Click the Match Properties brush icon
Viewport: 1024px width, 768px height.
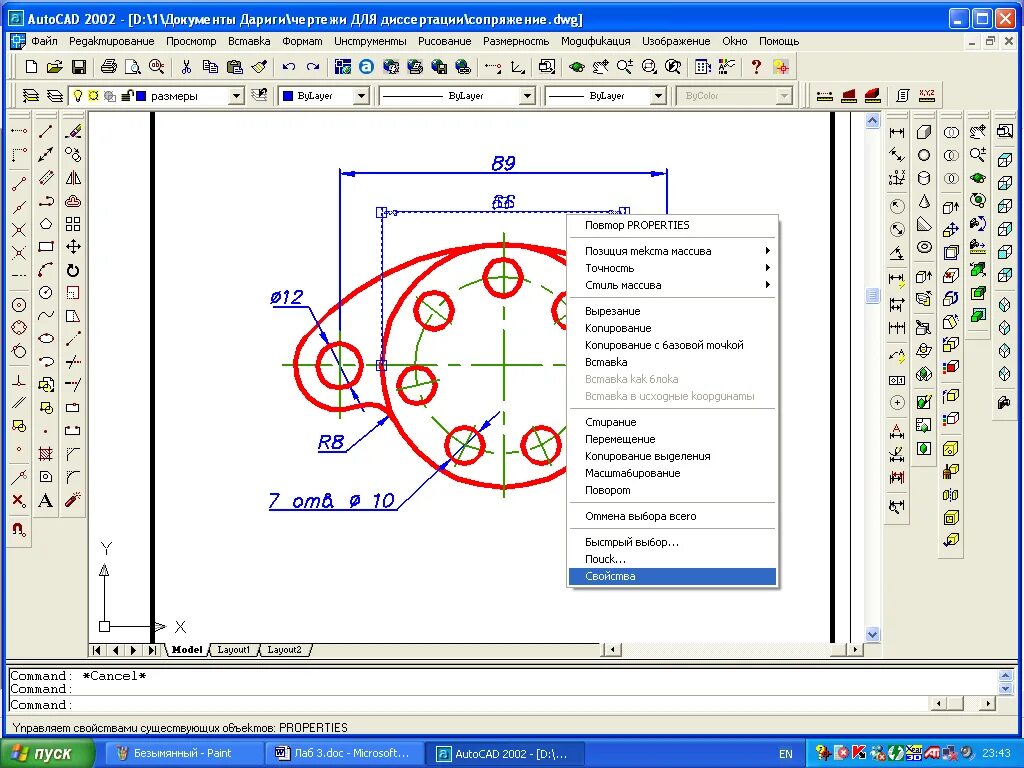[x=259, y=67]
